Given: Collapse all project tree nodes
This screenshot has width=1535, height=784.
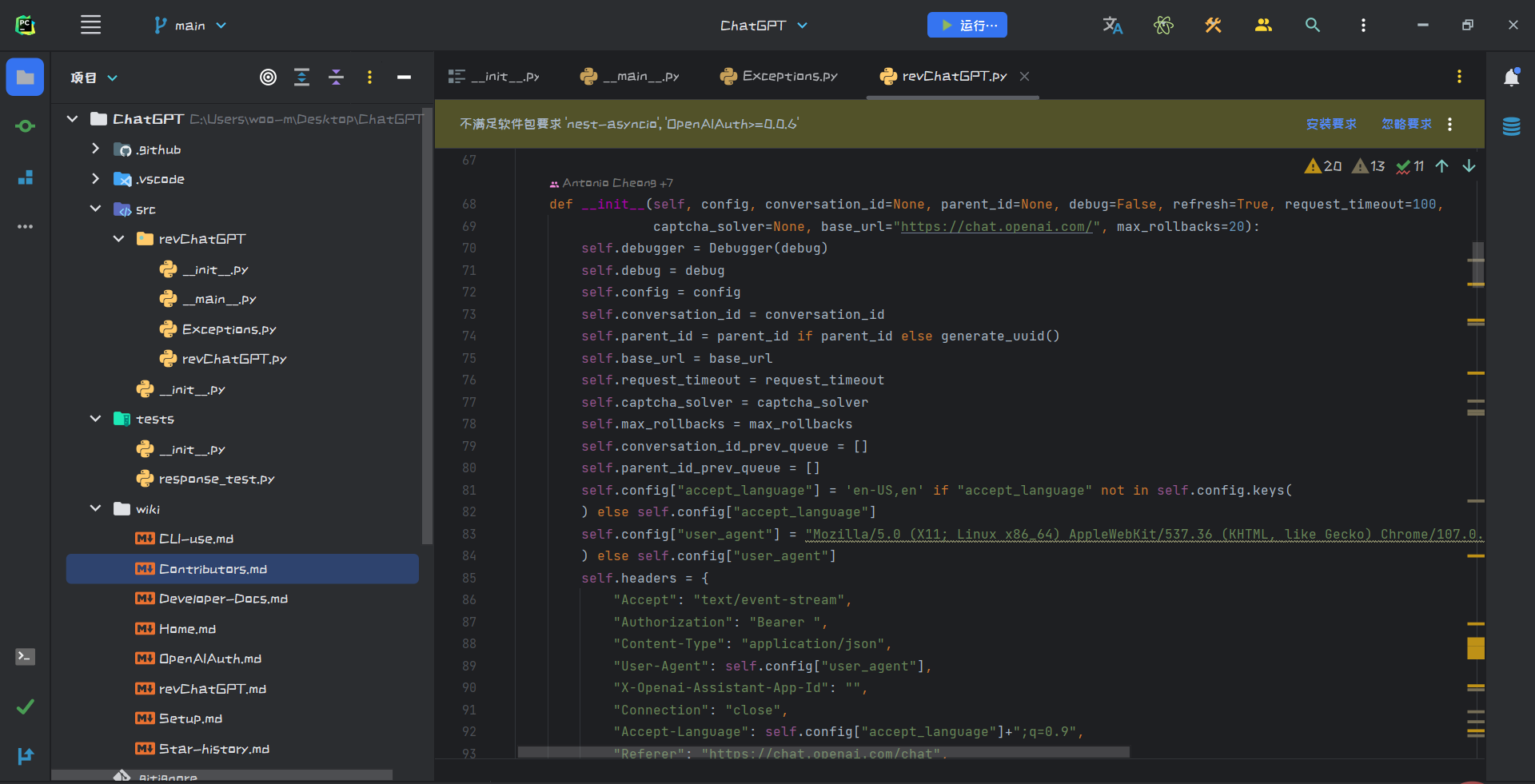Looking at the screenshot, I should 336,77.
